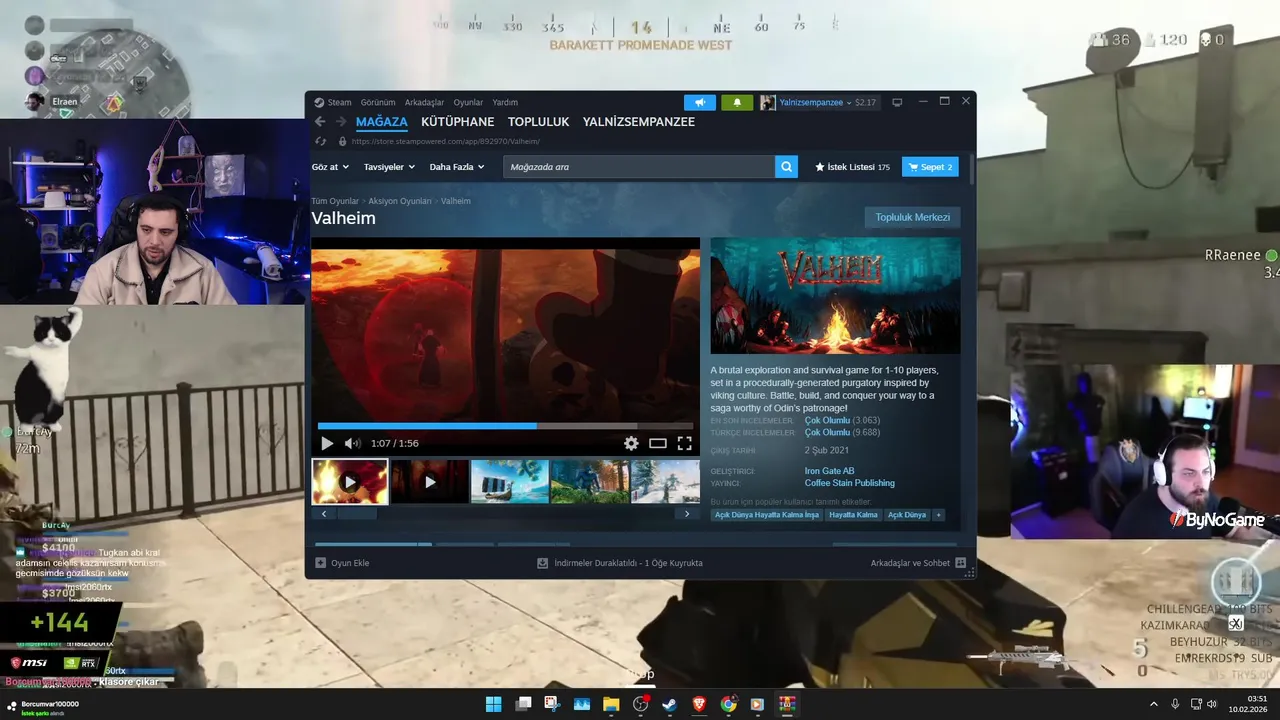This screenshot has height=720, width=1280.
Task: Click the Aksiyon Oyunları breadcrumb
Action: point(400,201)
